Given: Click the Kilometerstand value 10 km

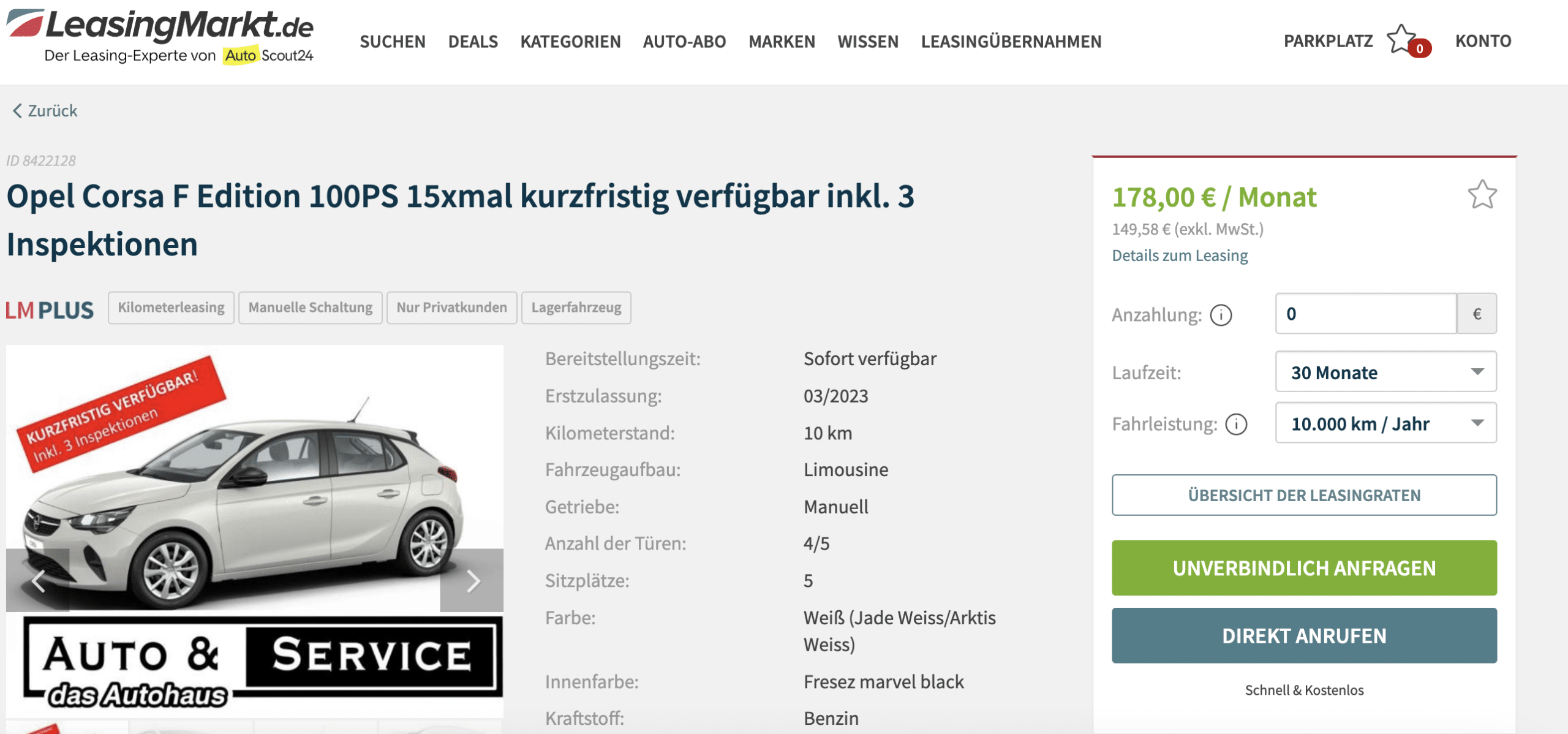Looking at the screenshot, I should coord(827,433).
